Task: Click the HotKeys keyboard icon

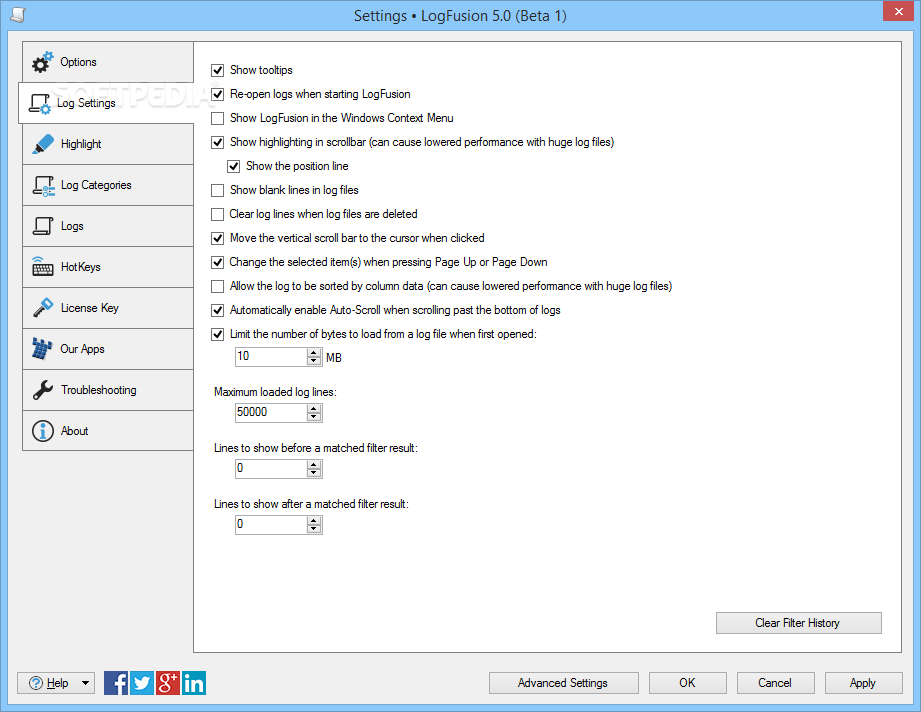Action: (42, 267)
